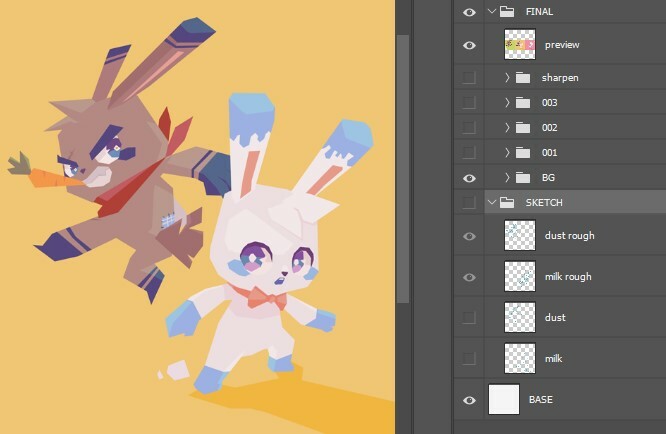Viewport: 666px width, 434px height.
Task: Select the dust rough layer thumbnail
Action: point(520,235)
